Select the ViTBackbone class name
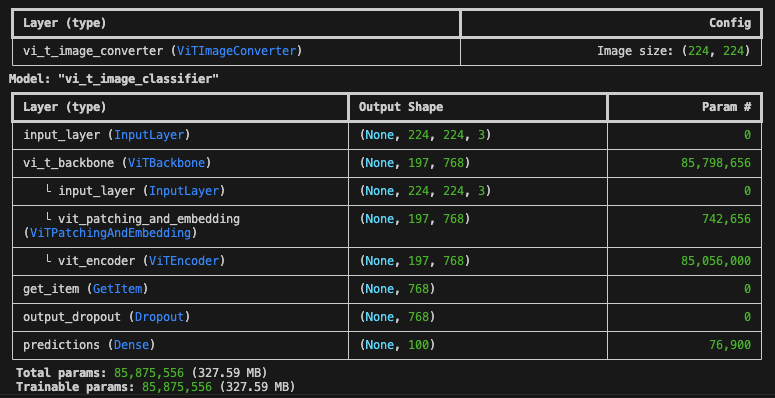The image size is (775, 398). click(x=166, y=163)
